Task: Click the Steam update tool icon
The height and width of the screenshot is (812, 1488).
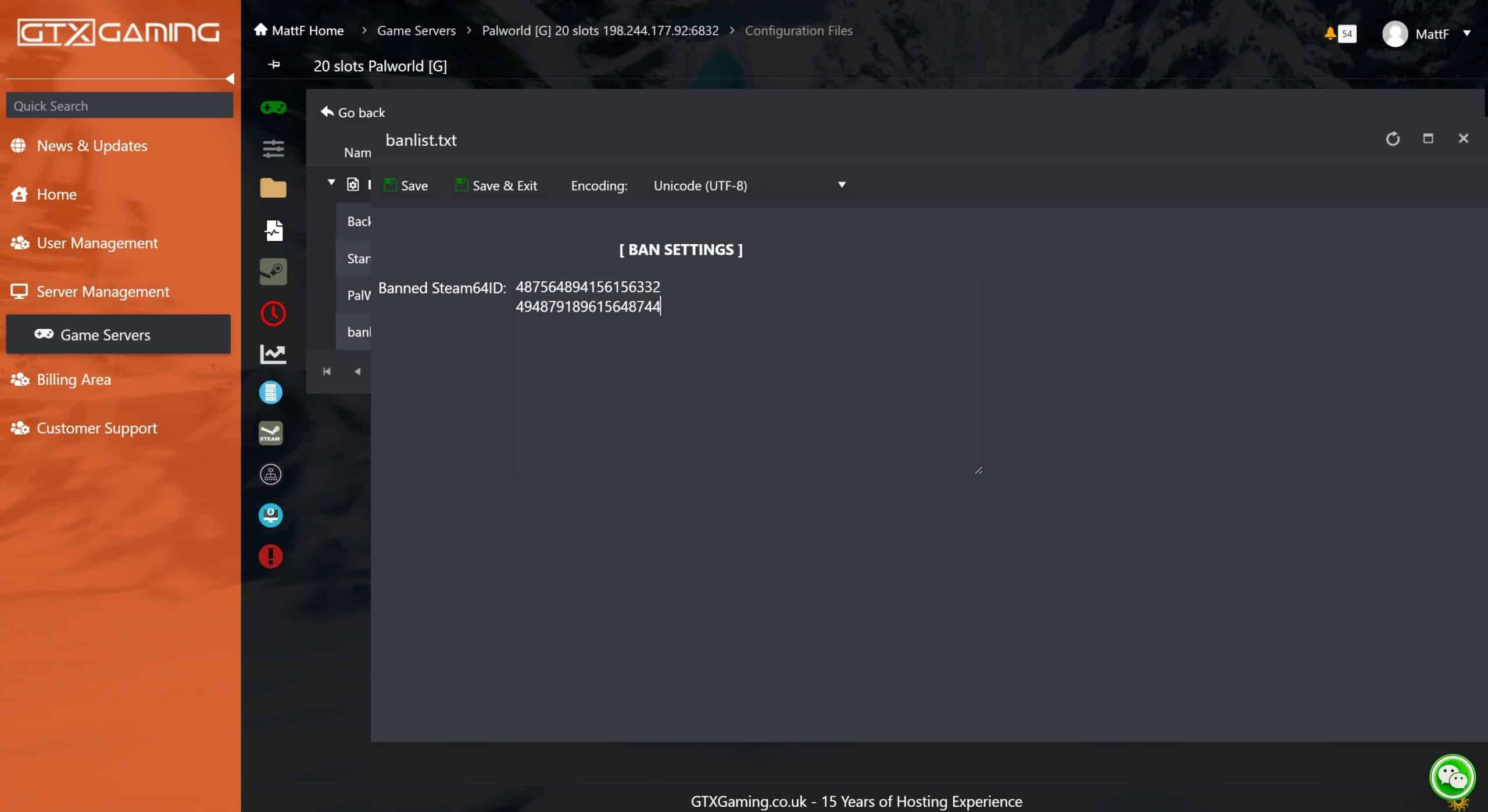Action: (x=270, y=432)
